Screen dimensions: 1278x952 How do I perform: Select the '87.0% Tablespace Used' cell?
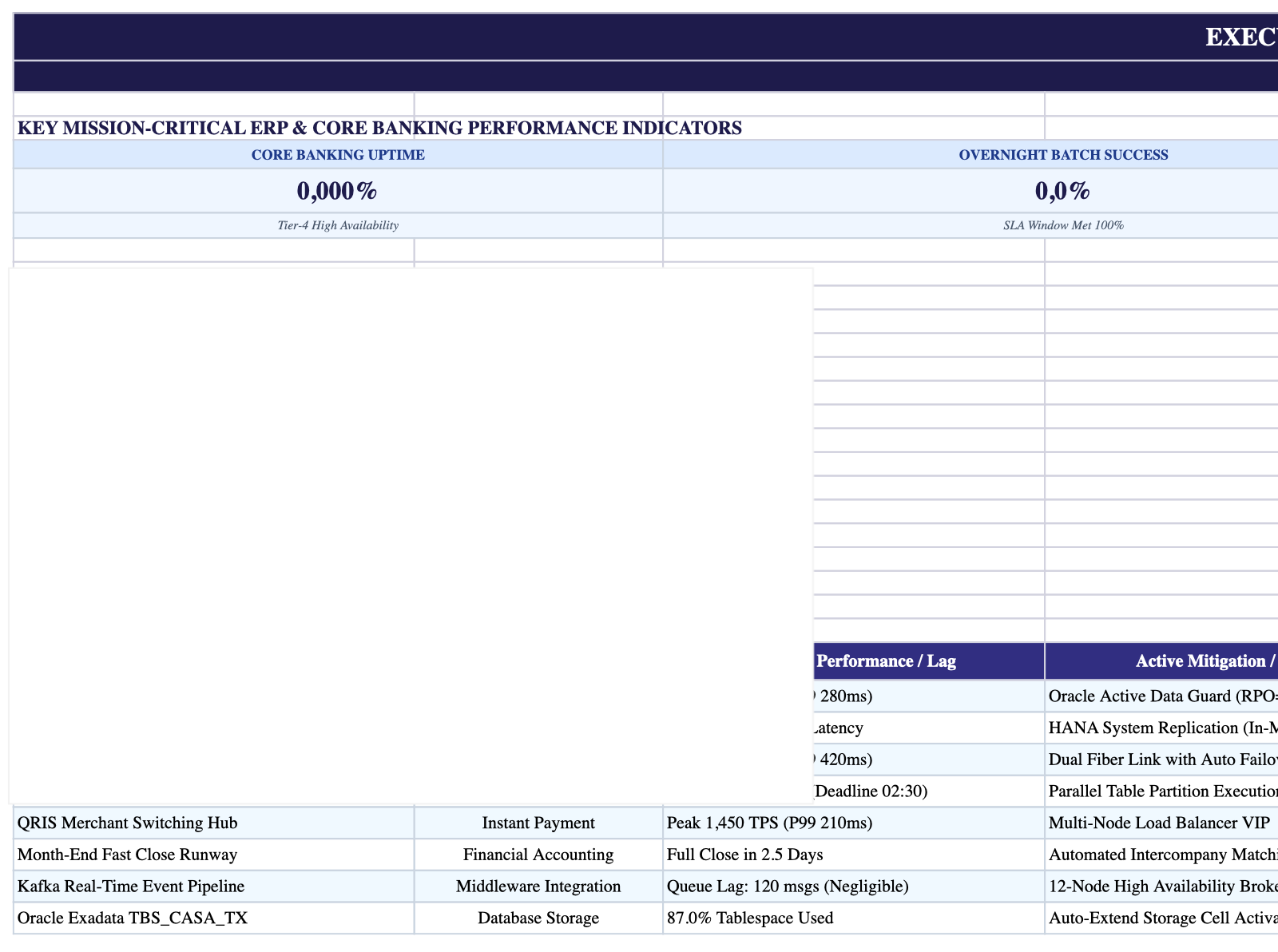(x=854, y=918)
